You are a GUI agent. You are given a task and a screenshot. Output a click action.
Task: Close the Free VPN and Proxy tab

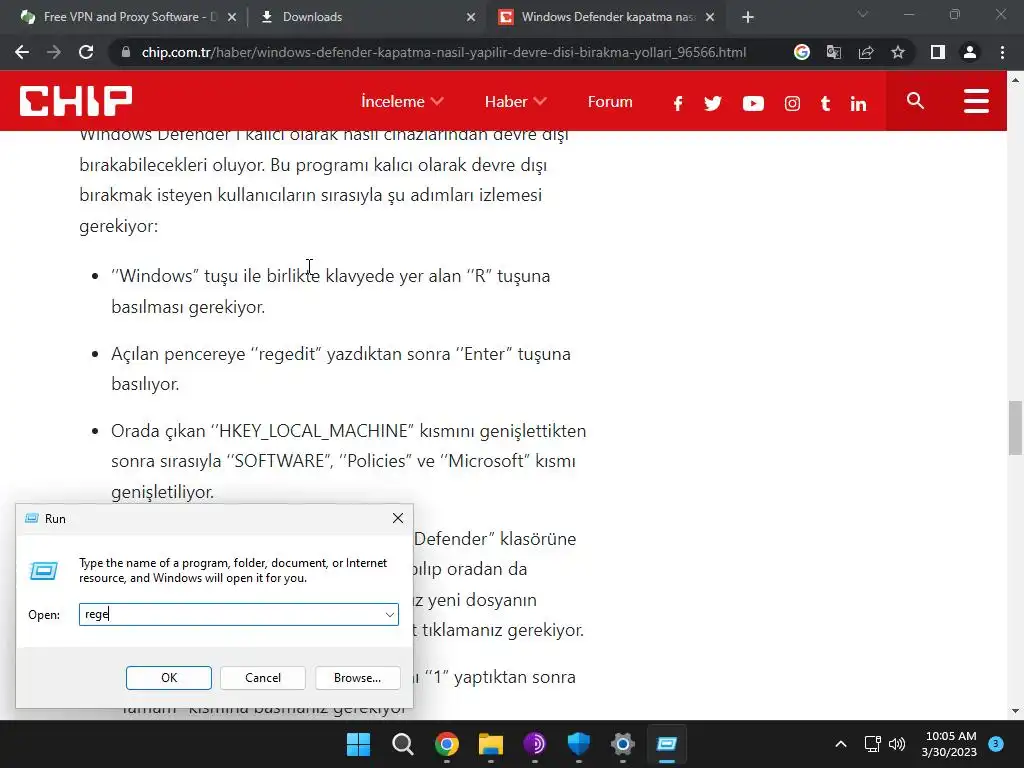(232, 17)
